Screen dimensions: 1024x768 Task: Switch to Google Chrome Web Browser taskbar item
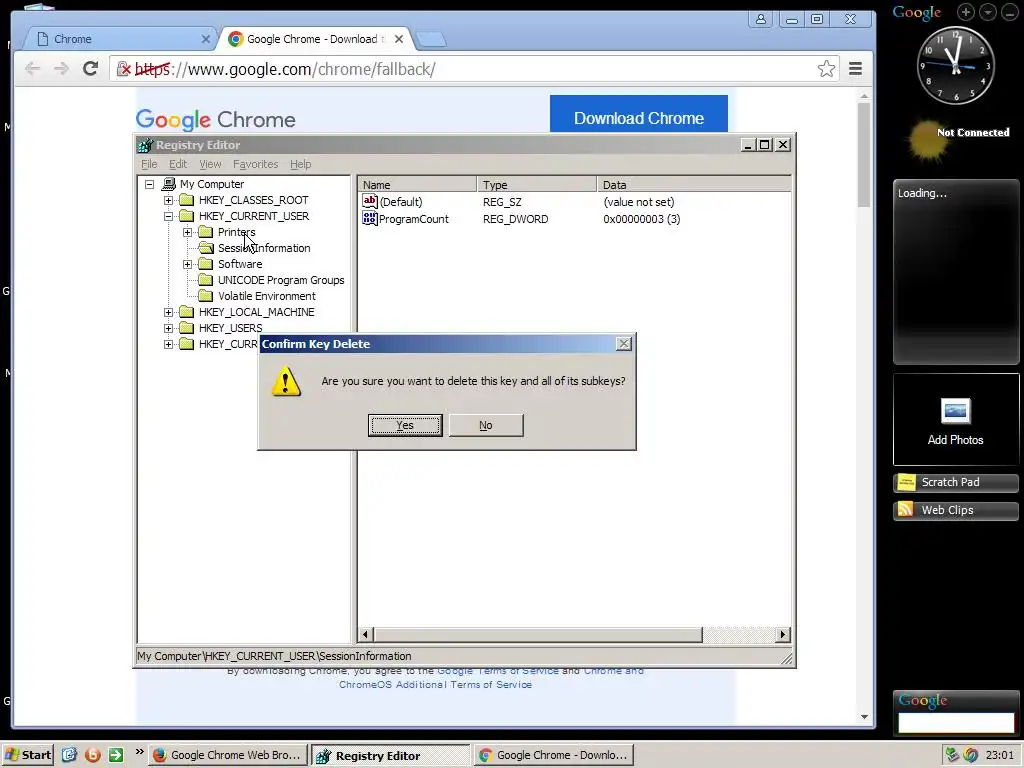[x=227, y=755]
